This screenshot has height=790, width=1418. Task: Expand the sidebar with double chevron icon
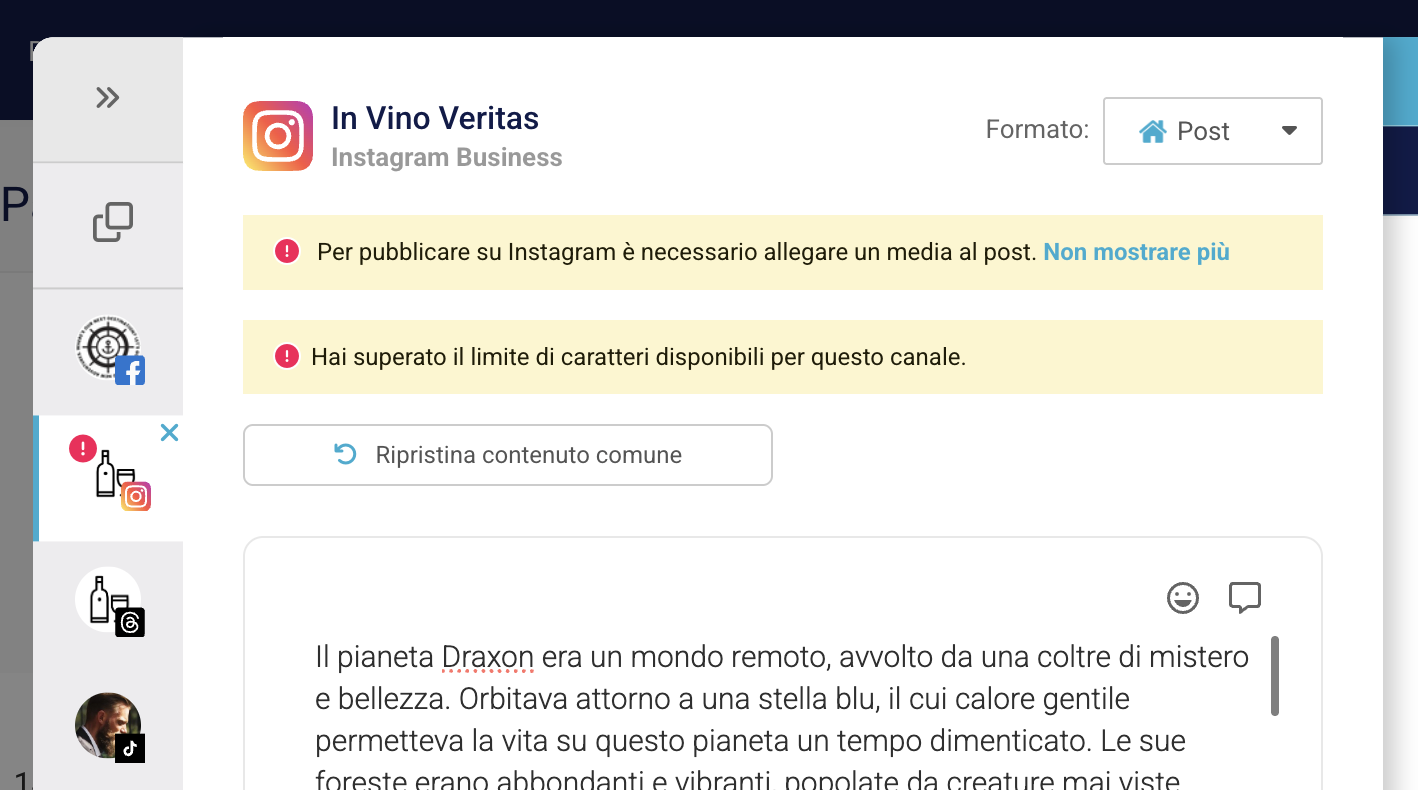pos(107,98)
